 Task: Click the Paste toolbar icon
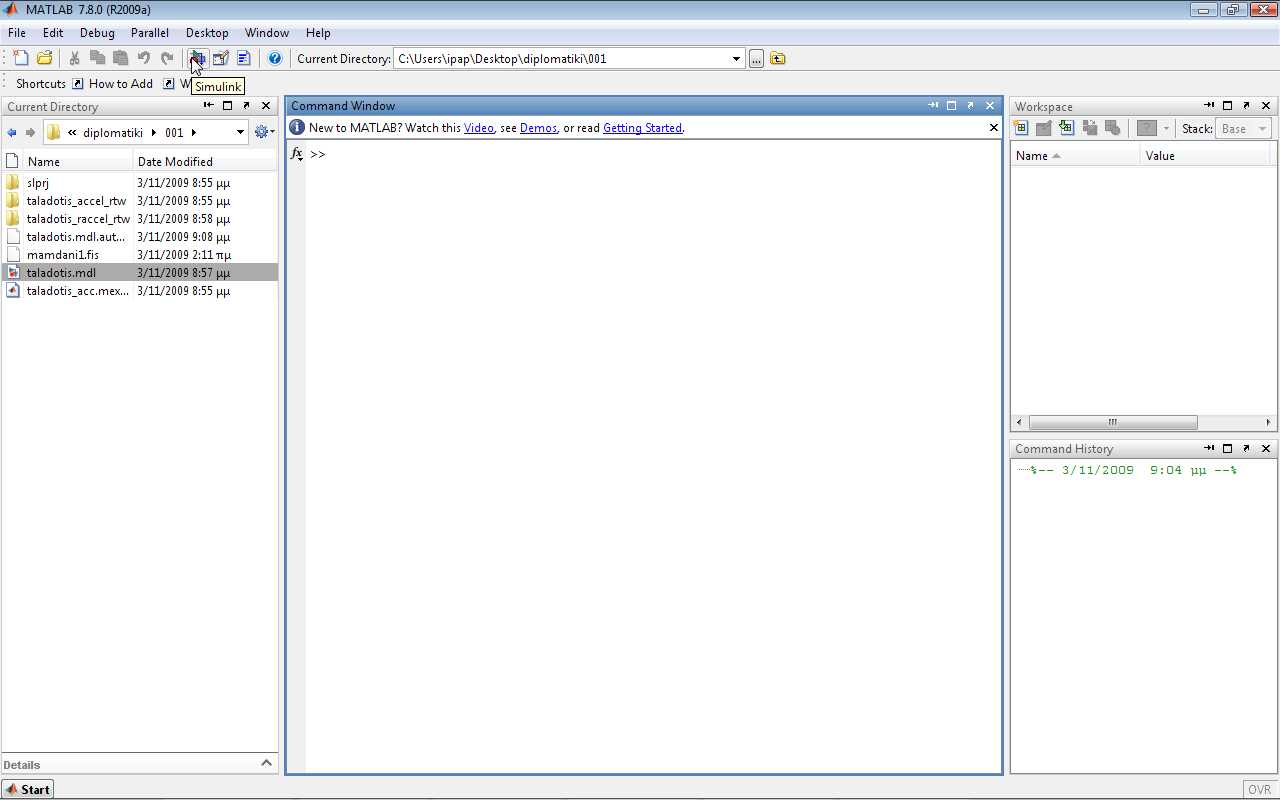[120, 59]
